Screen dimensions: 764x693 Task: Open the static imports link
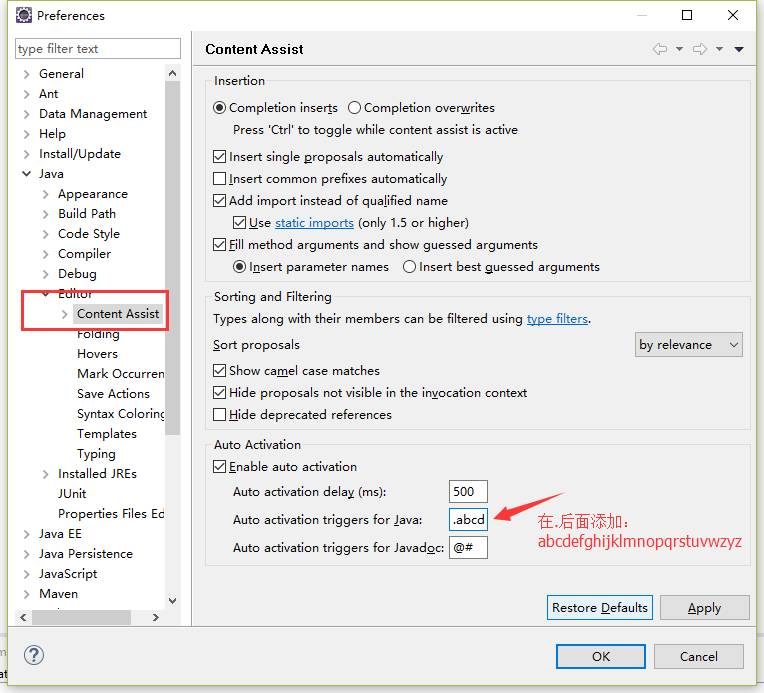tap(314, 223)
